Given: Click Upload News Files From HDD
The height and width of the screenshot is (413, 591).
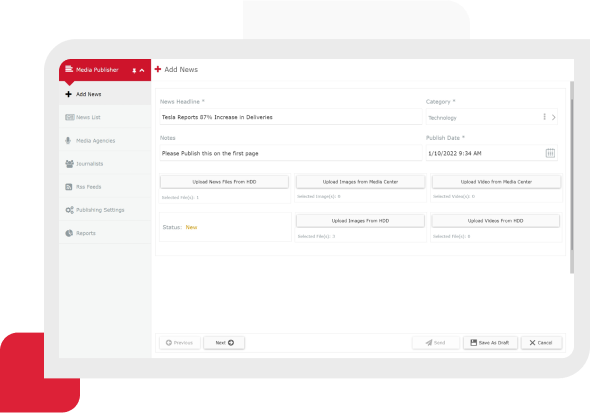Looking at the screenshot, I should pyautogui.click(x=224, y=182).
